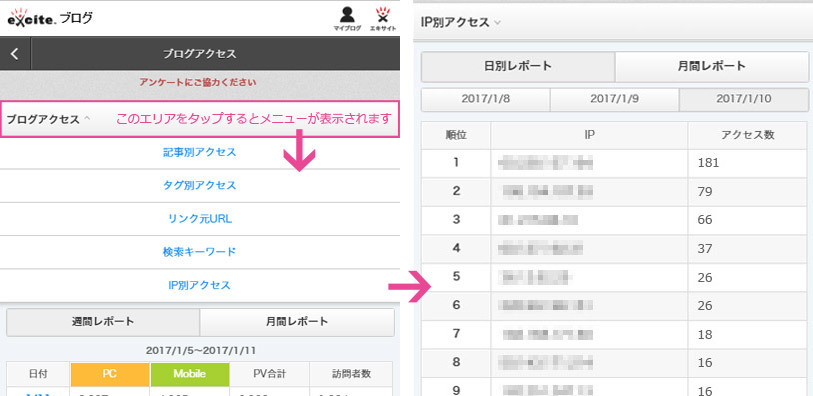Viewport: 813px width, 396px height.
Task: Select date 2017/1/10
Action: point(744,99)
